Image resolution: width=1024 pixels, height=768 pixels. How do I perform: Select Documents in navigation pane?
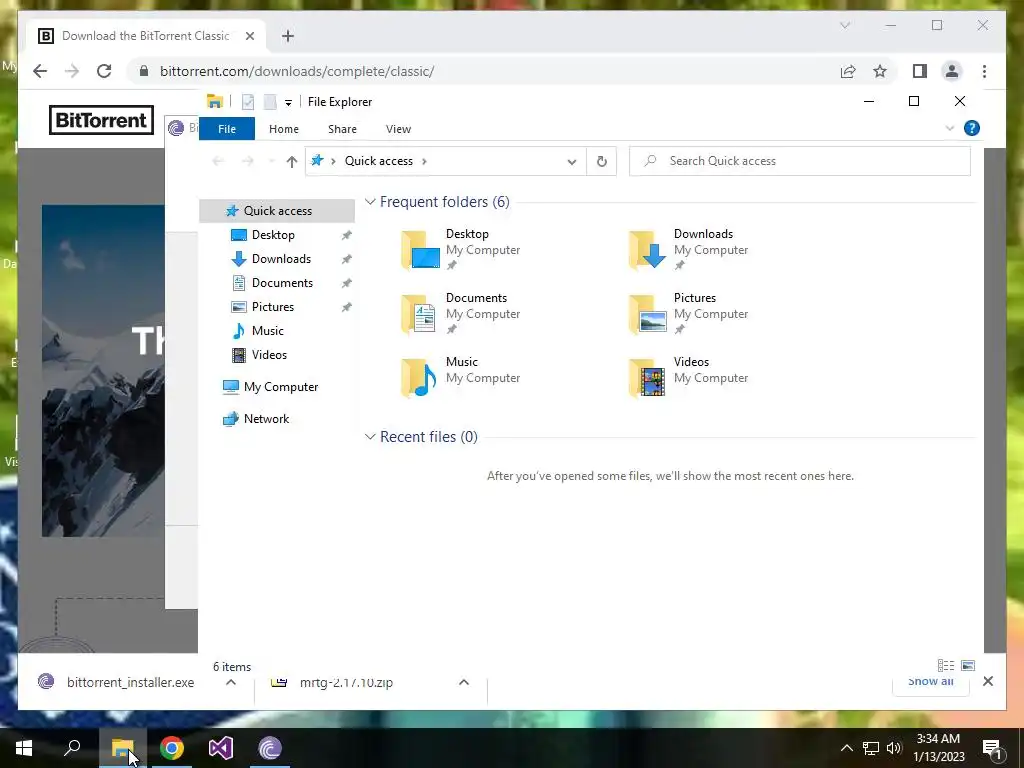[282, 283]
